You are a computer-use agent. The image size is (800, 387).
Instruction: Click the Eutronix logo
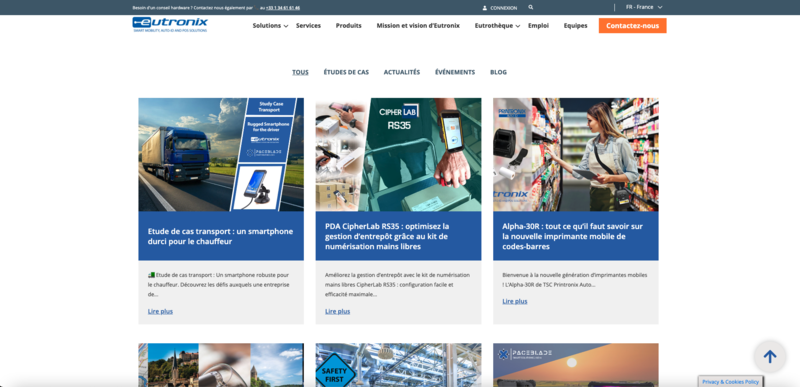pyautogui.click(x=170, y=24)
